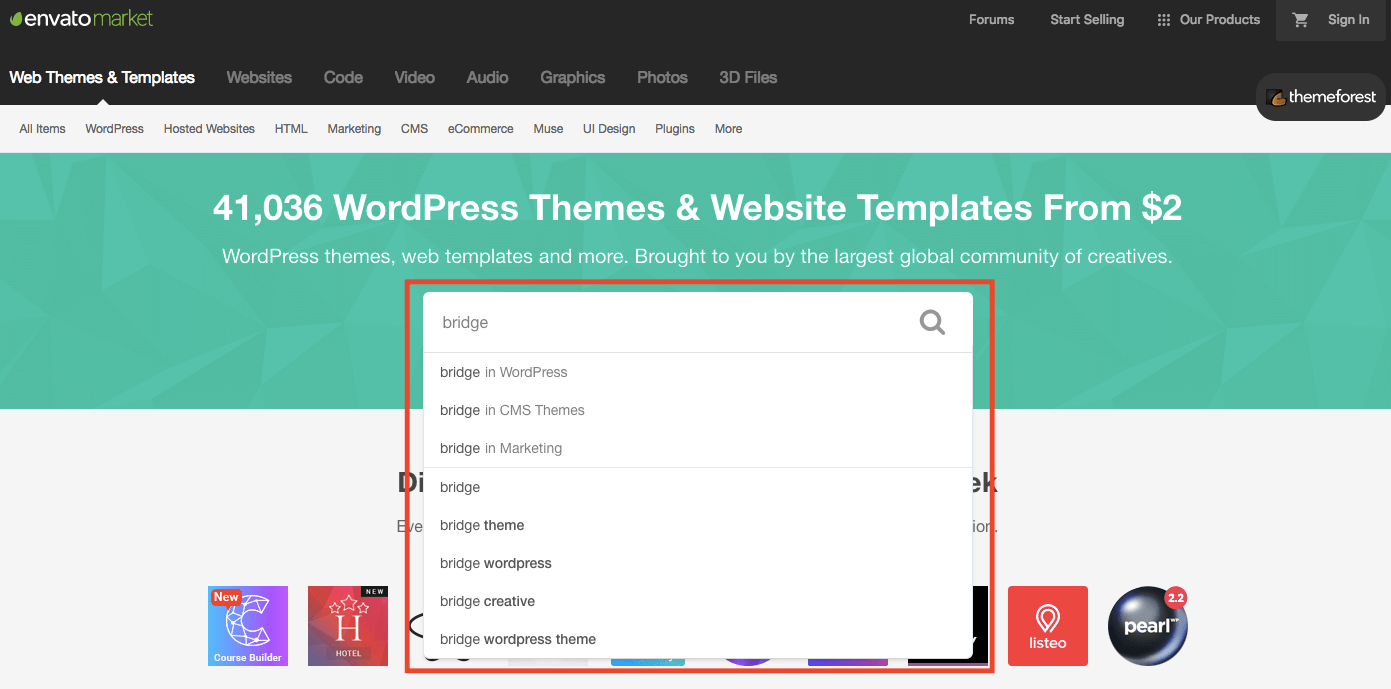Click the Envato Market logo
This screenshot has width=1391, height=689.
point(82,19)
